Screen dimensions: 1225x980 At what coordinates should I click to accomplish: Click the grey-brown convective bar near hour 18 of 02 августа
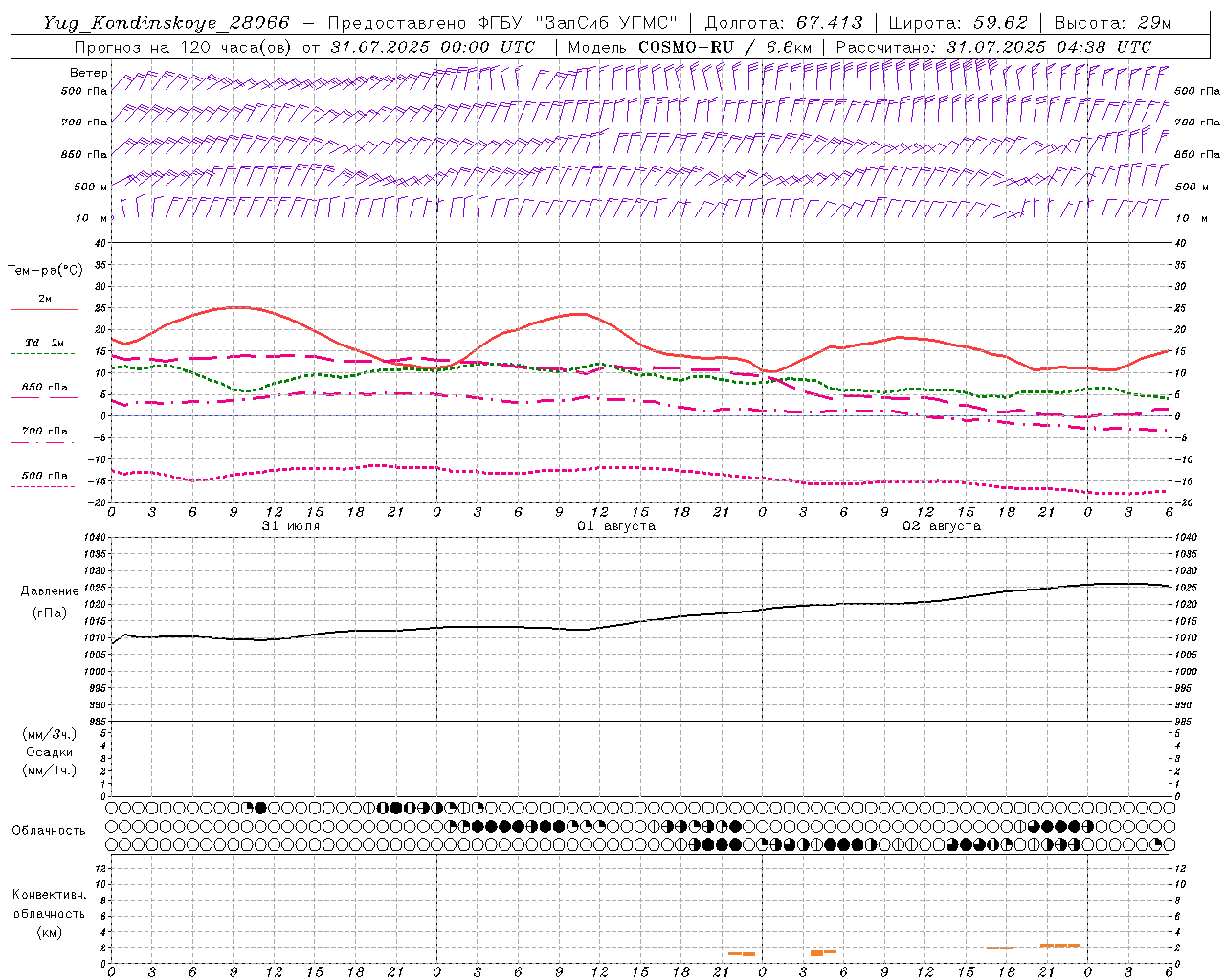1000,947
